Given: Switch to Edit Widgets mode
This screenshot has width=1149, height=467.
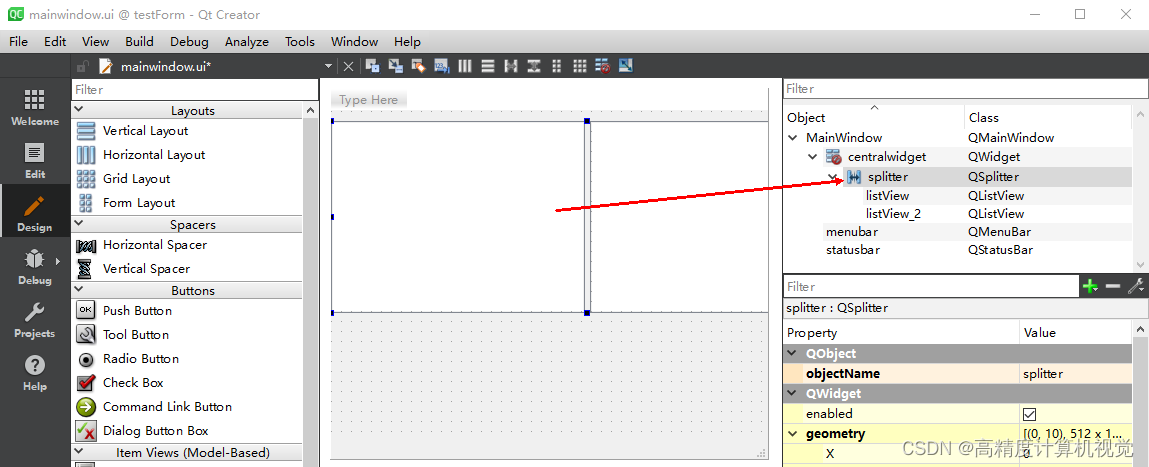Looking at the screenshot, I should pyautogui.click(x=372, y=66).
